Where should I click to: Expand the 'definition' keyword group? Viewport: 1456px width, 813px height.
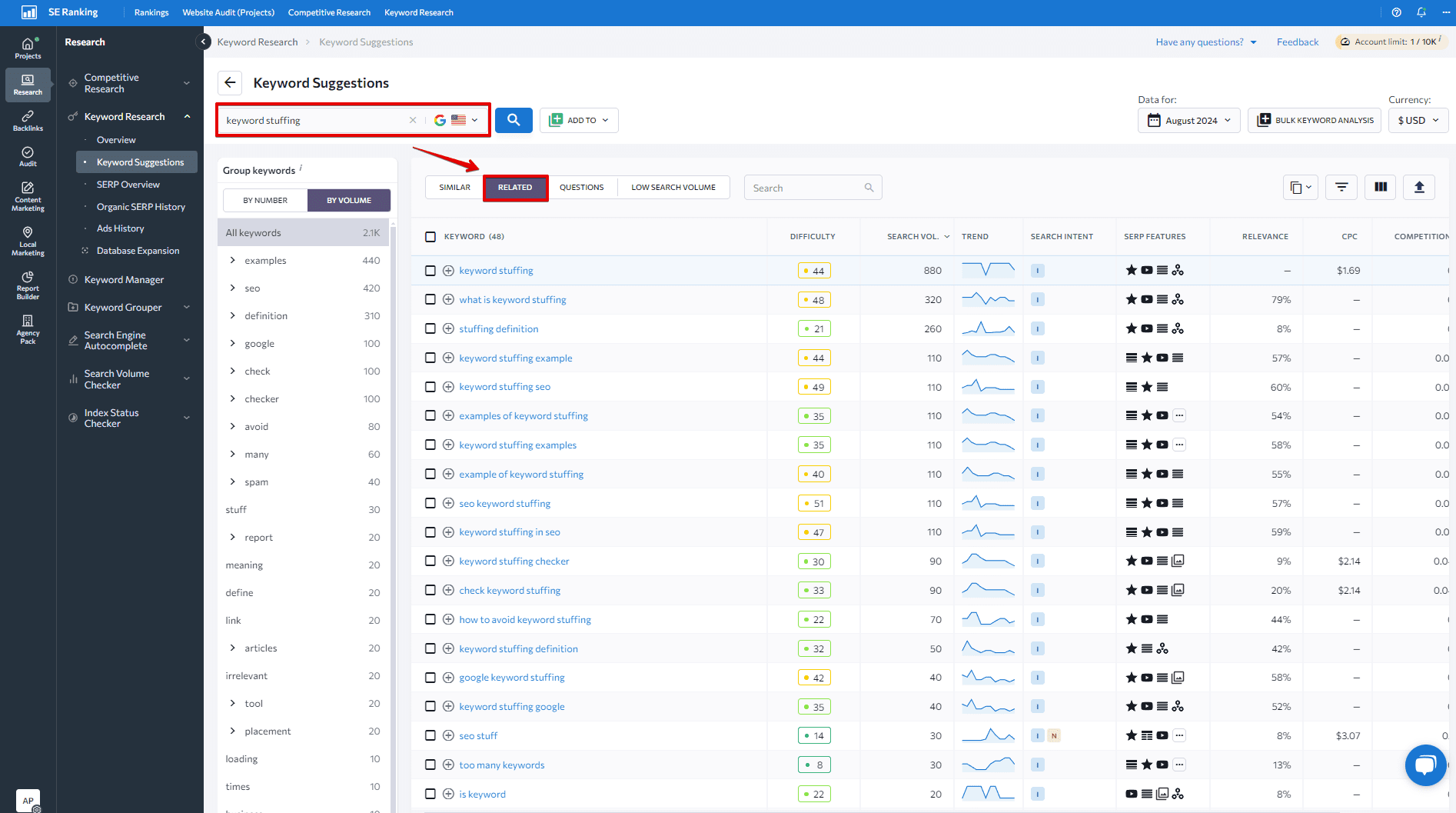pos(232,315)
